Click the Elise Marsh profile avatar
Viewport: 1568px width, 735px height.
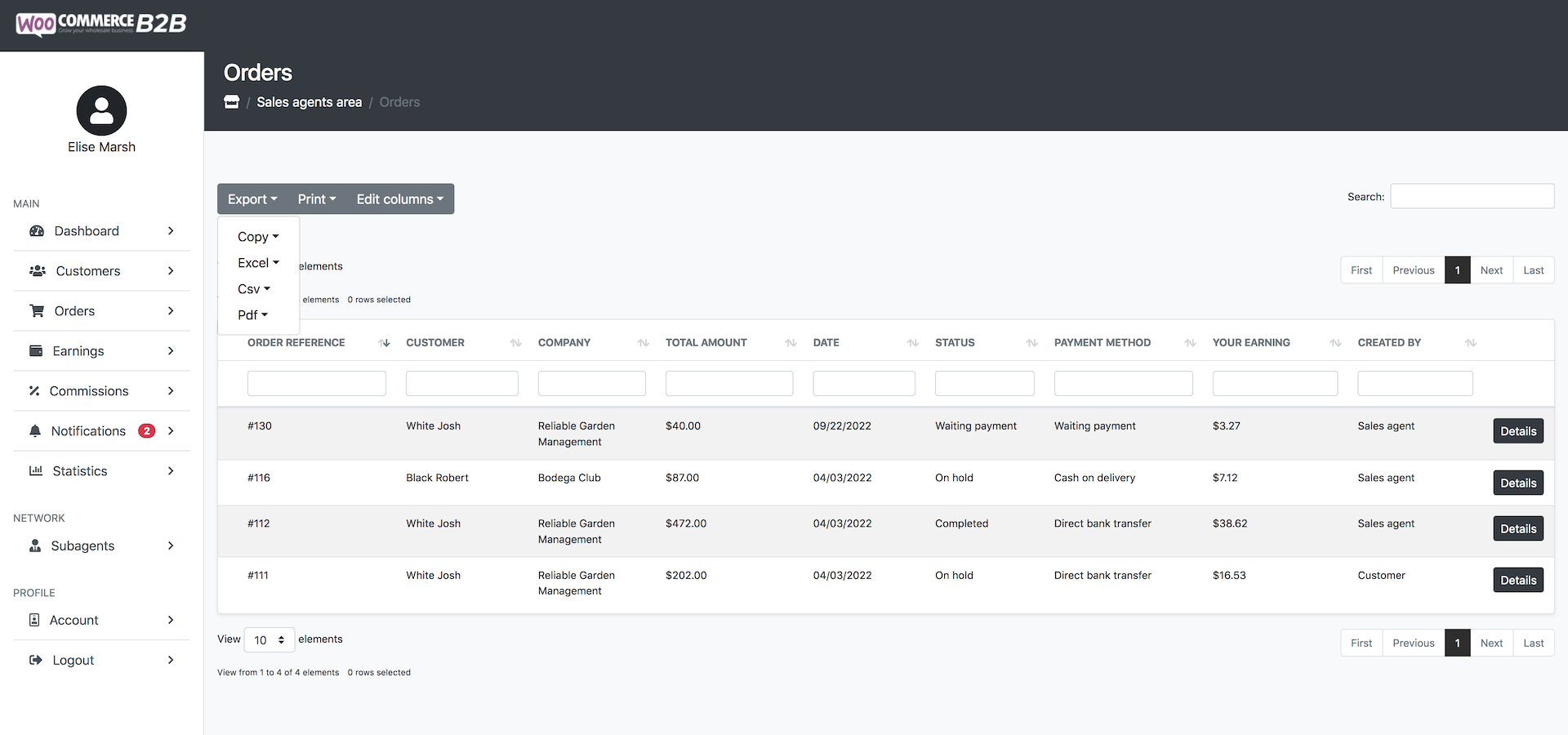101,110
